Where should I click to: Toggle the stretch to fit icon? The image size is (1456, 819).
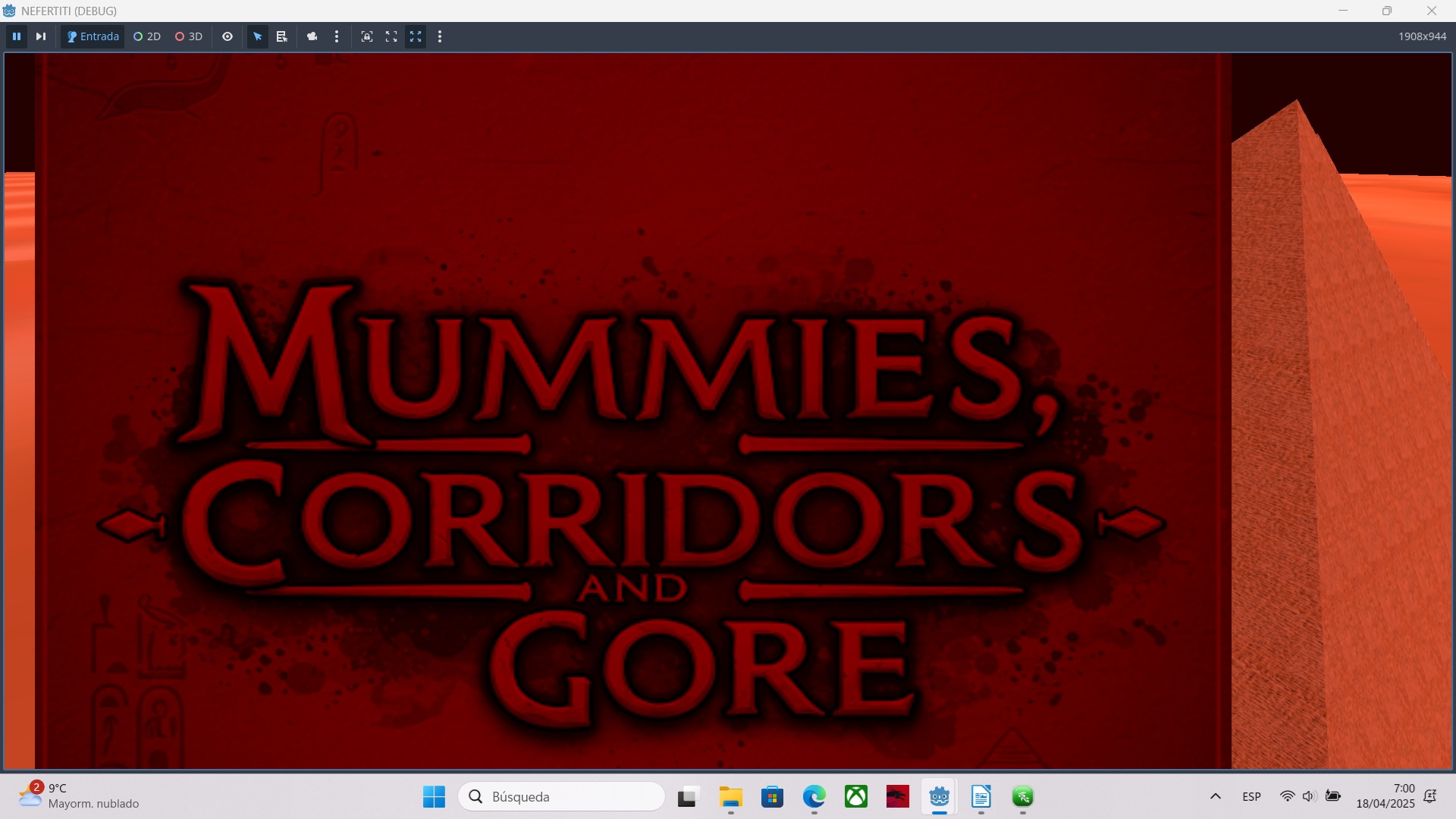tap(416, 36)
